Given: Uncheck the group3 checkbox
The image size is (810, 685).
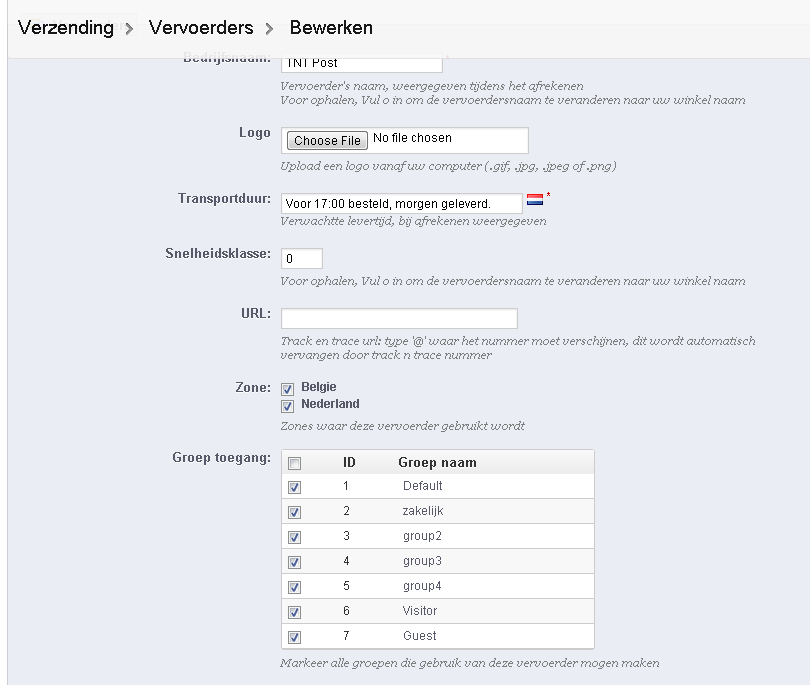Looking at the screenshot, I should (x=294, y=562).
